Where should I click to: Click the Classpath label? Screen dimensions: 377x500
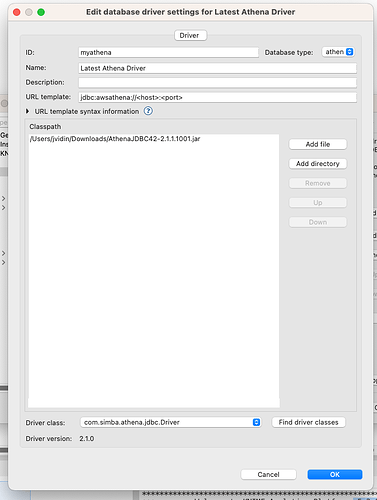coord(45,127)
